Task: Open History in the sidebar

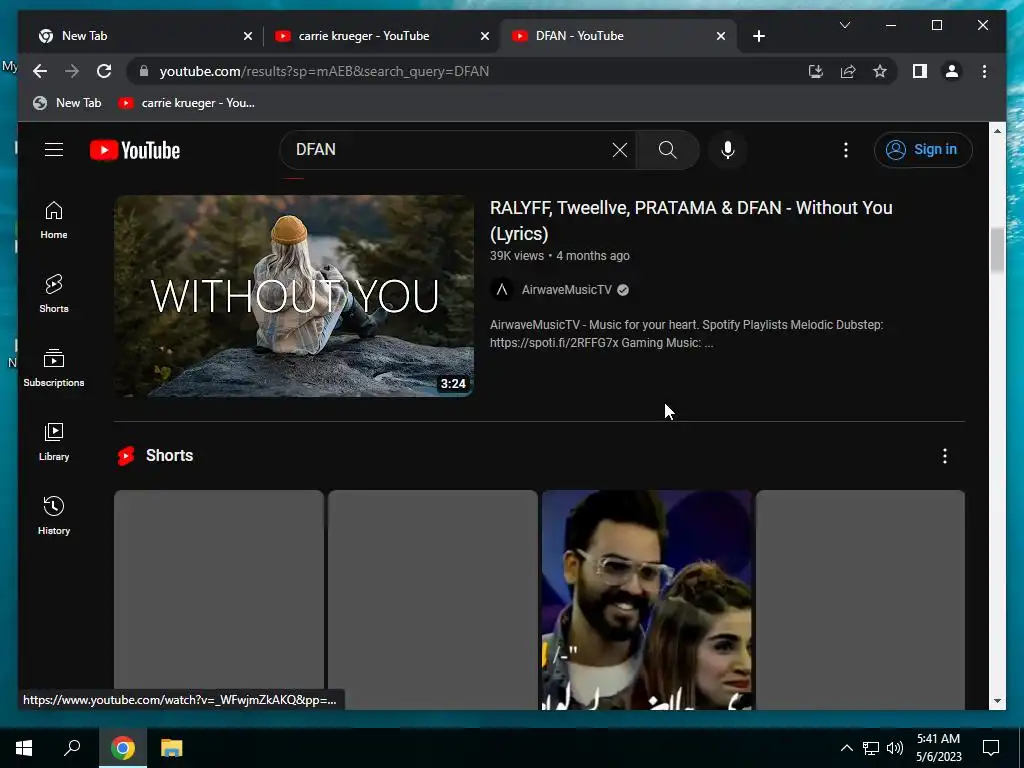Action: [54, 516]
